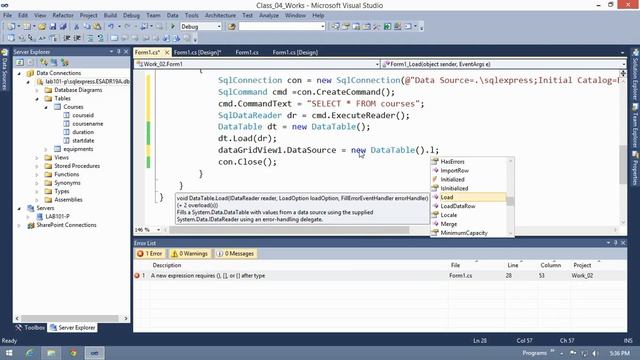Click the Decrease Indent icon

tap(67, 38)
